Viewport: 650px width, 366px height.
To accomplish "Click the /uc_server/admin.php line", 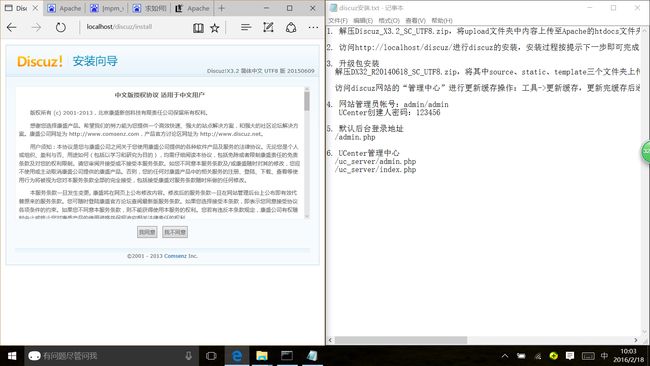I will click(375, 162).
